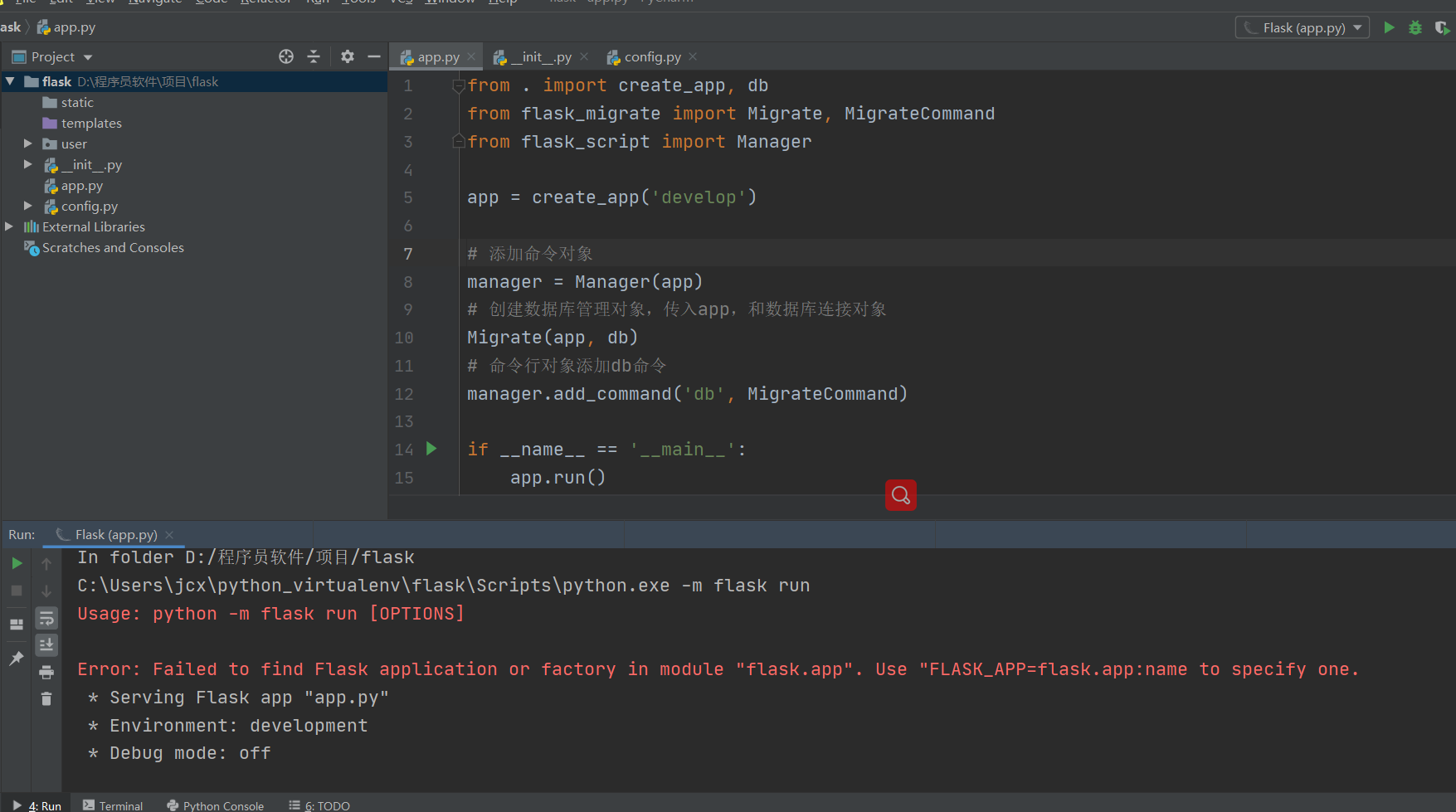Select the static folder

coord(68,102)
